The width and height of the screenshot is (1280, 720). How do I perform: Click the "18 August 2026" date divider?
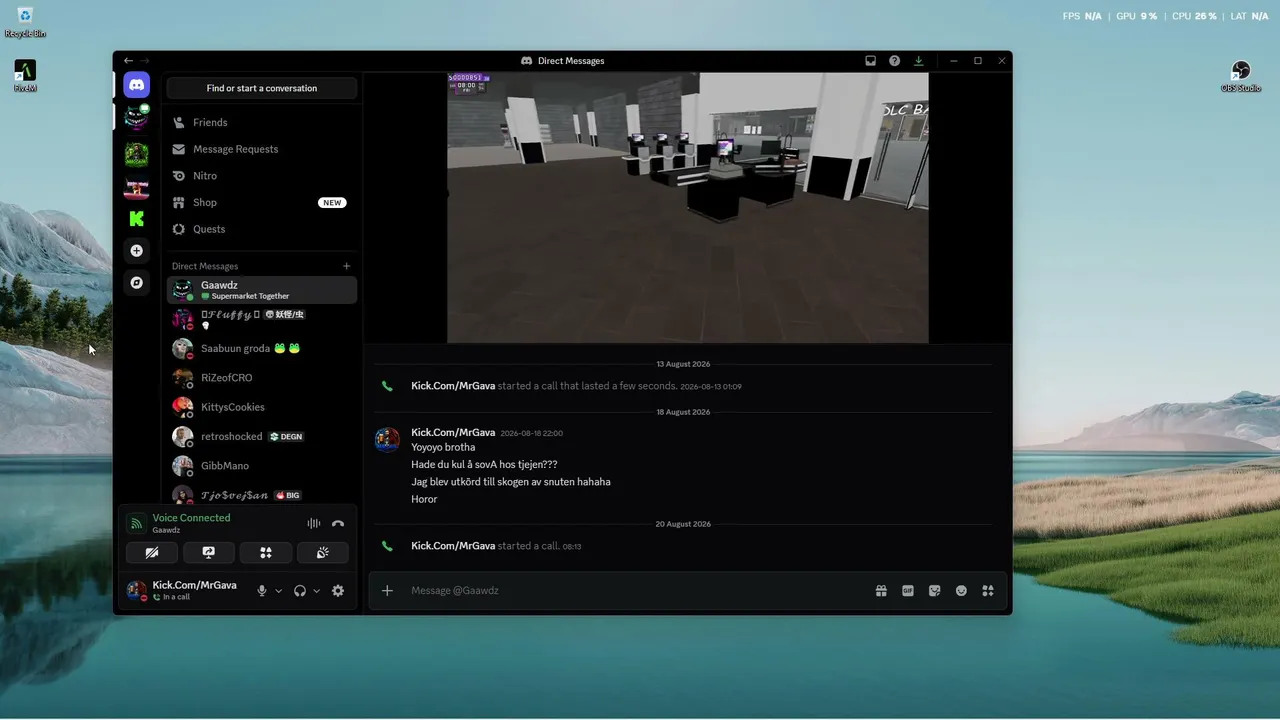point(683,412)
